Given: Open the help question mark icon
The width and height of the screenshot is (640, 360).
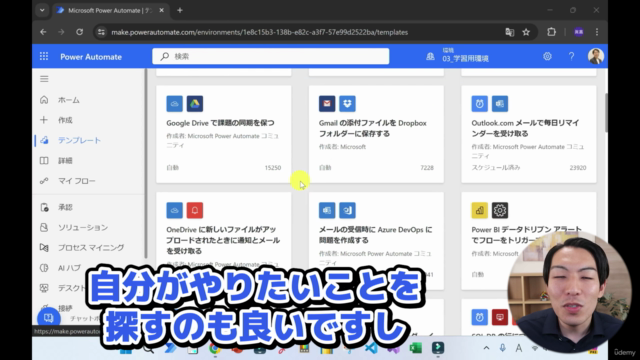Looking at the screenshot, I should [571, 56].
